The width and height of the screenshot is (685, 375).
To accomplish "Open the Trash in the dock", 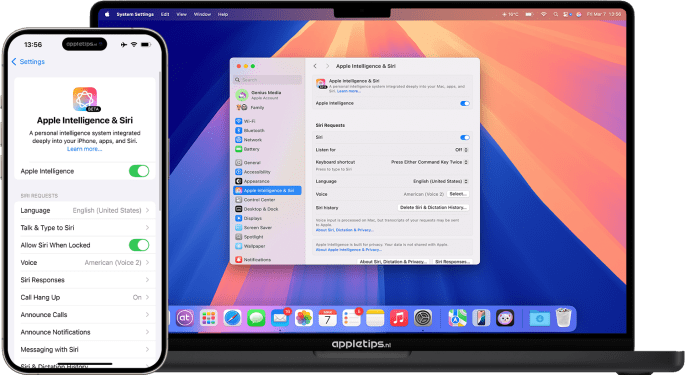I will click(564, 318).
